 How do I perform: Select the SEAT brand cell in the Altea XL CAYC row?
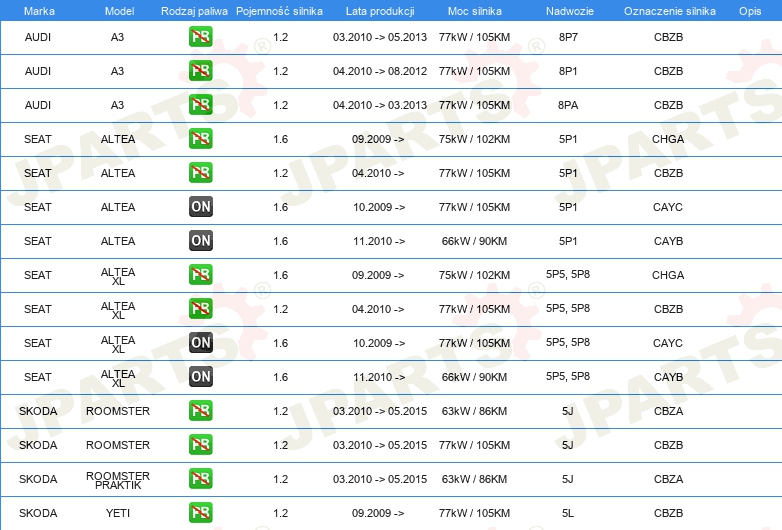pyautogui.click(x=37, y=343)
